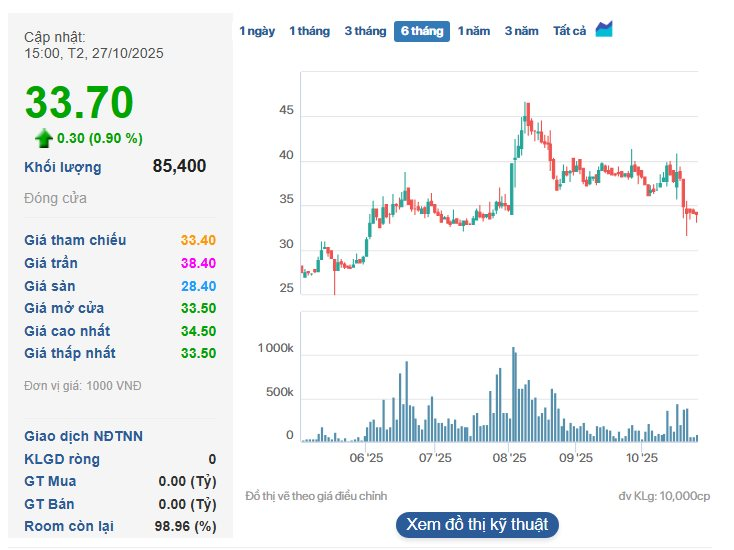Click the 10'25 x-axis date label
Screen dimensions: 734x550
tap(641, 458)
